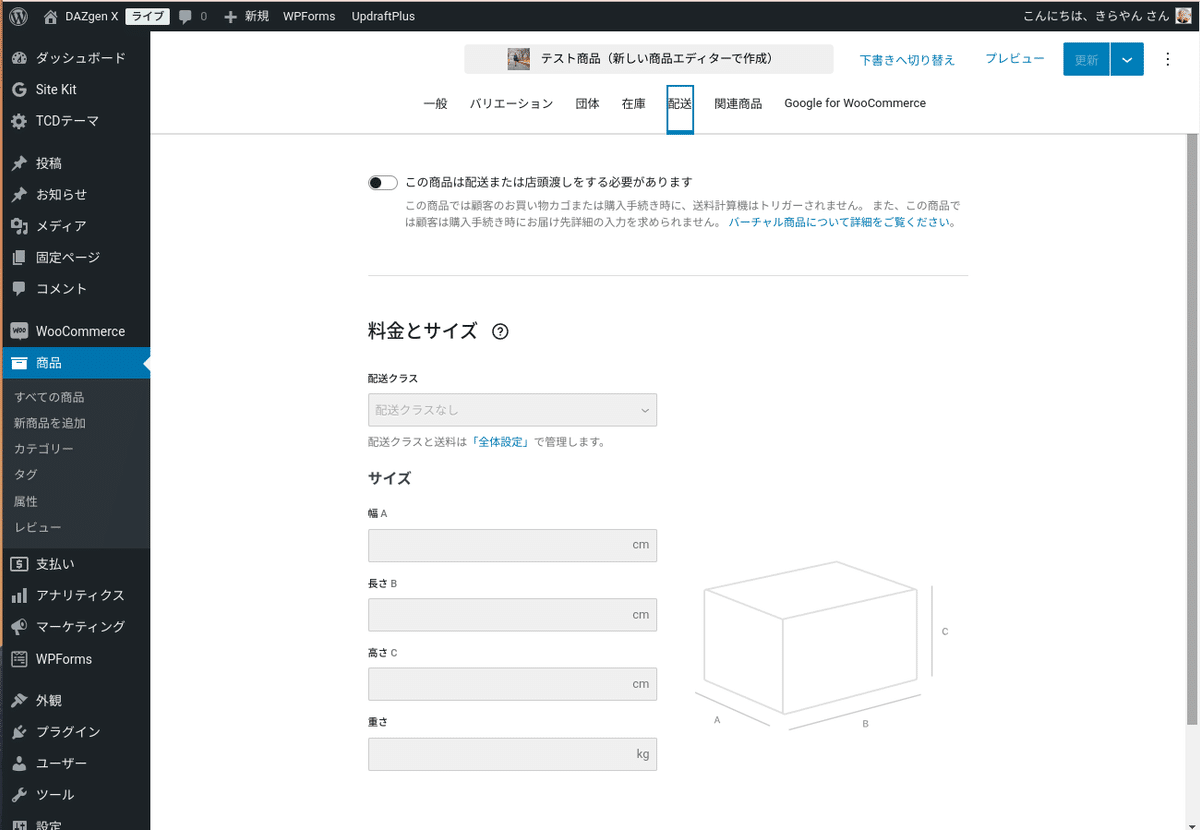
Task: Switch to the 団体 tab
Action: (587, 104)
